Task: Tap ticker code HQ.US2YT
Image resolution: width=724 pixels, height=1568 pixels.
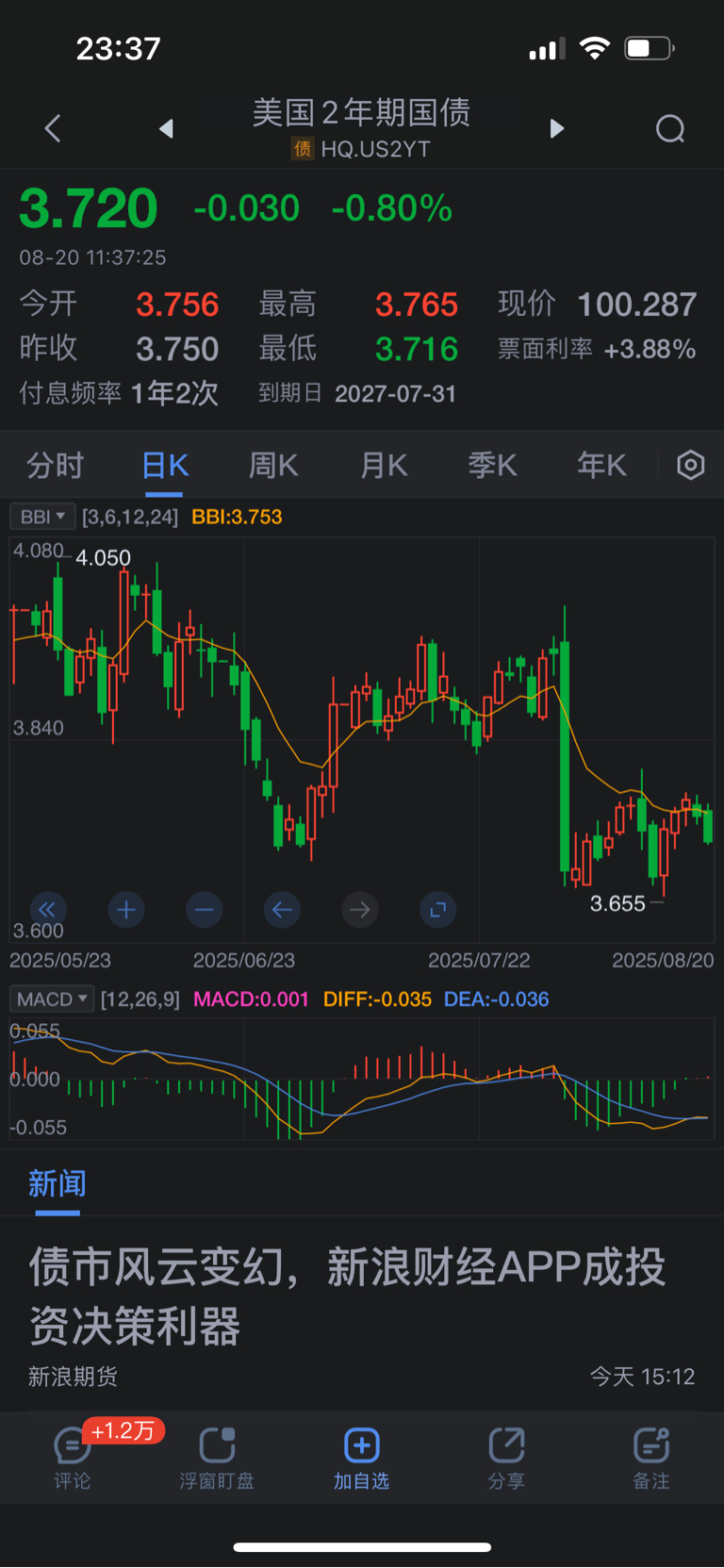Action: point(375,149)
